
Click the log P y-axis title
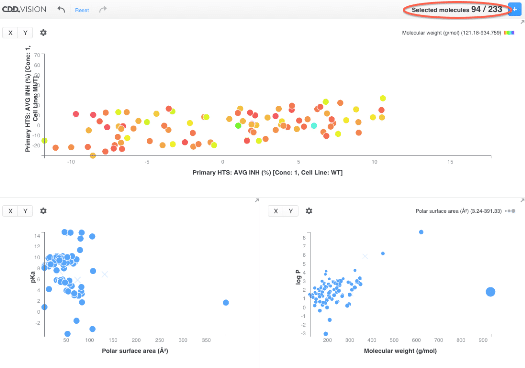(x=298, y=277)
